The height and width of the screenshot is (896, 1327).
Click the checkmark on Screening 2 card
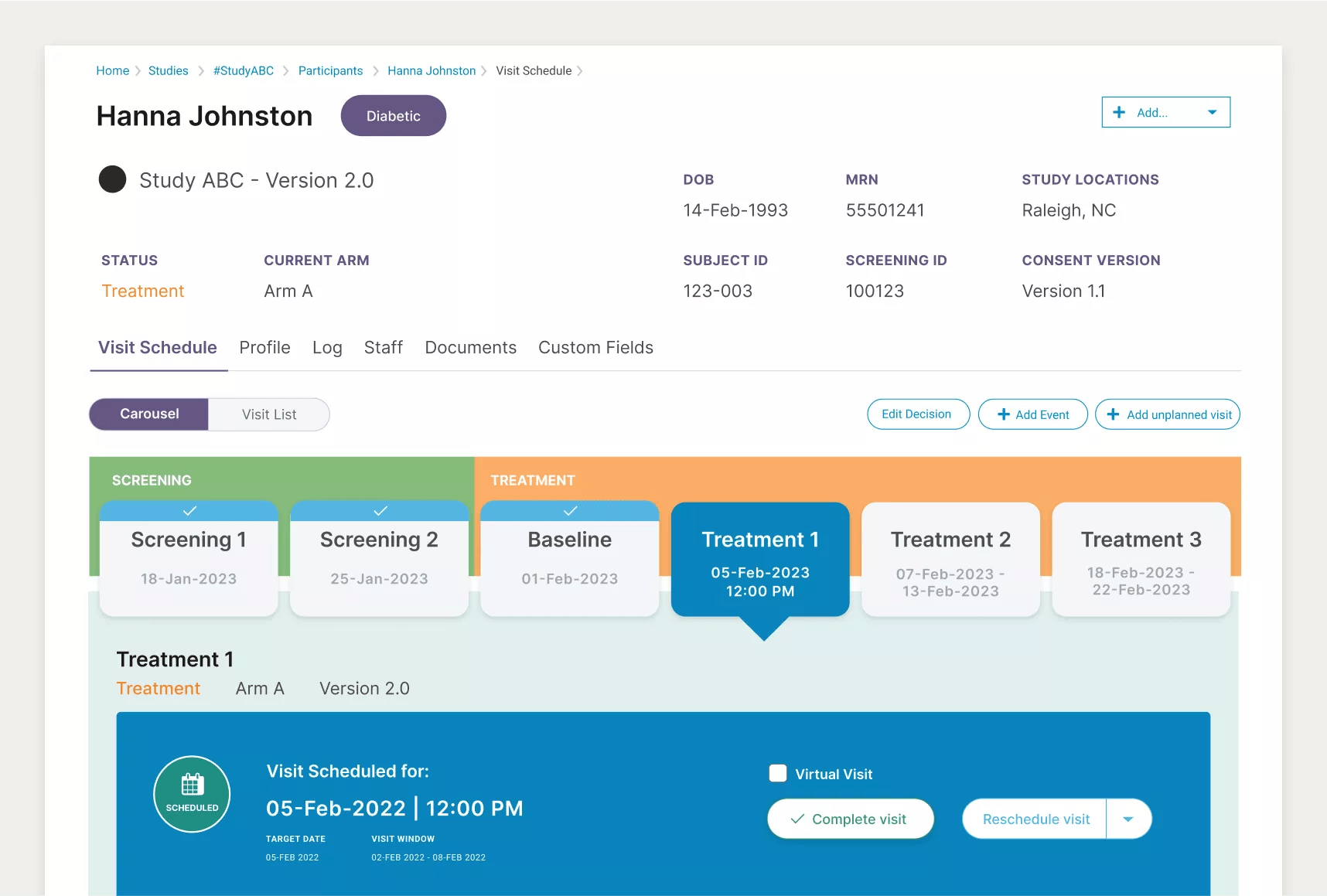tap(380, 511)
